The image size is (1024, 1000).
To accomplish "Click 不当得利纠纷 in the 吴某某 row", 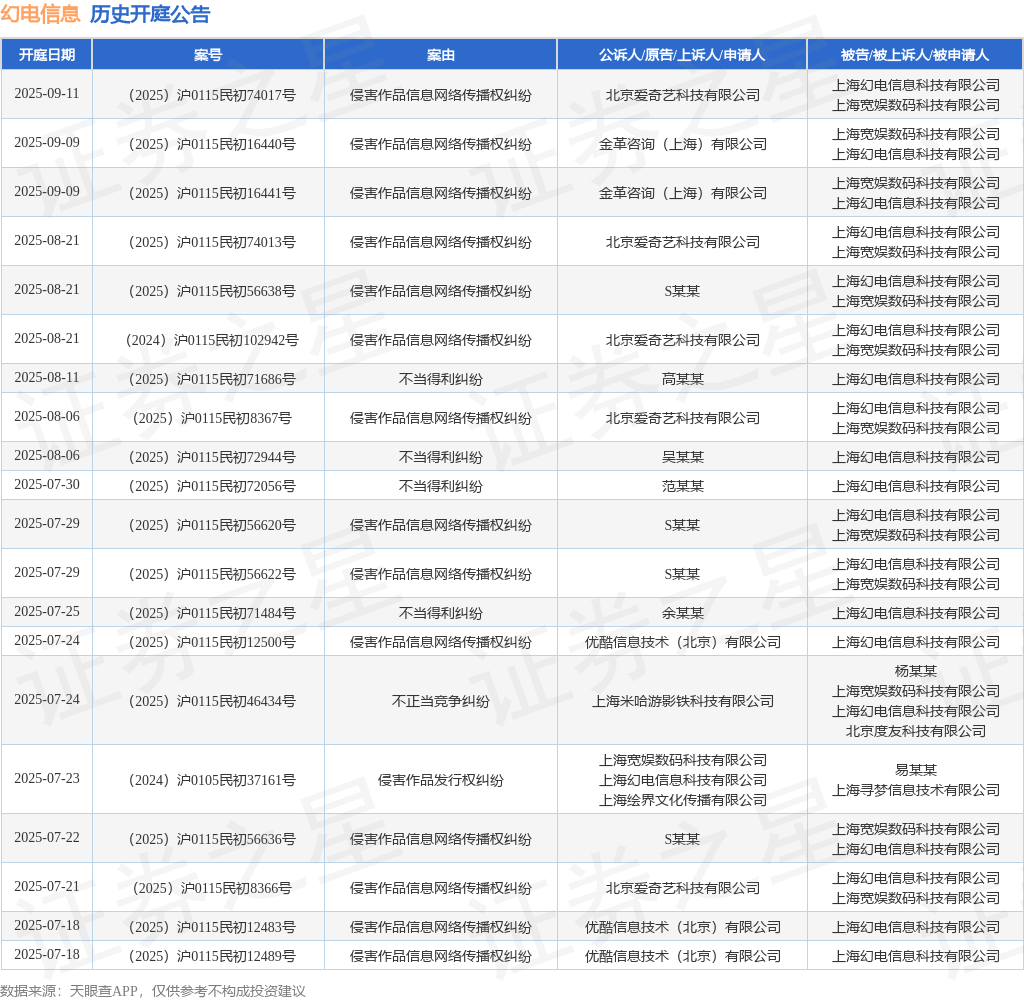I will (x=440, y=457).
